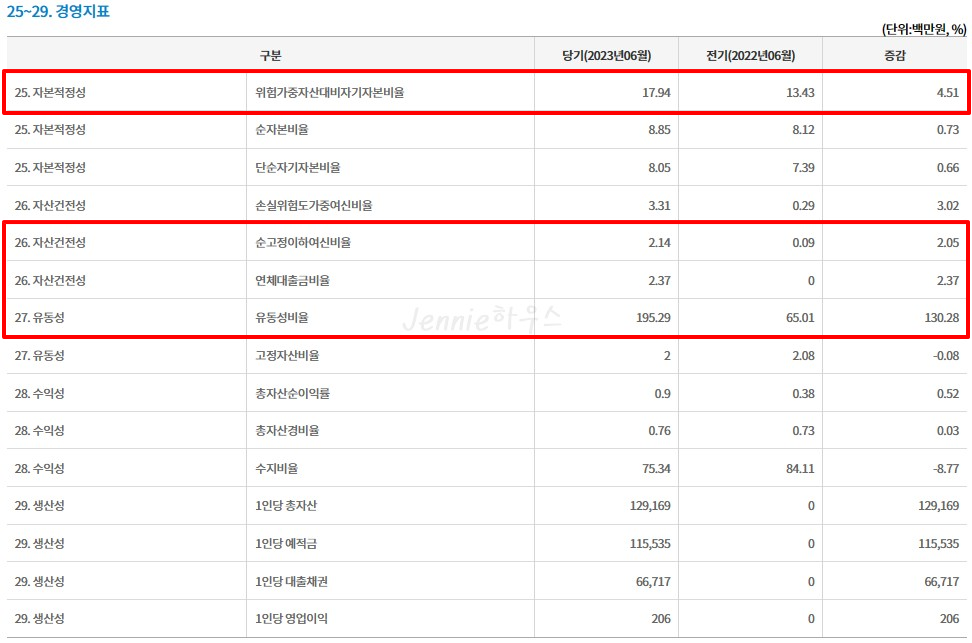Viewport: 972px width, 643px height.
Task: Select the 당기(2023년06월) column header
Action: tap(608, 55)
